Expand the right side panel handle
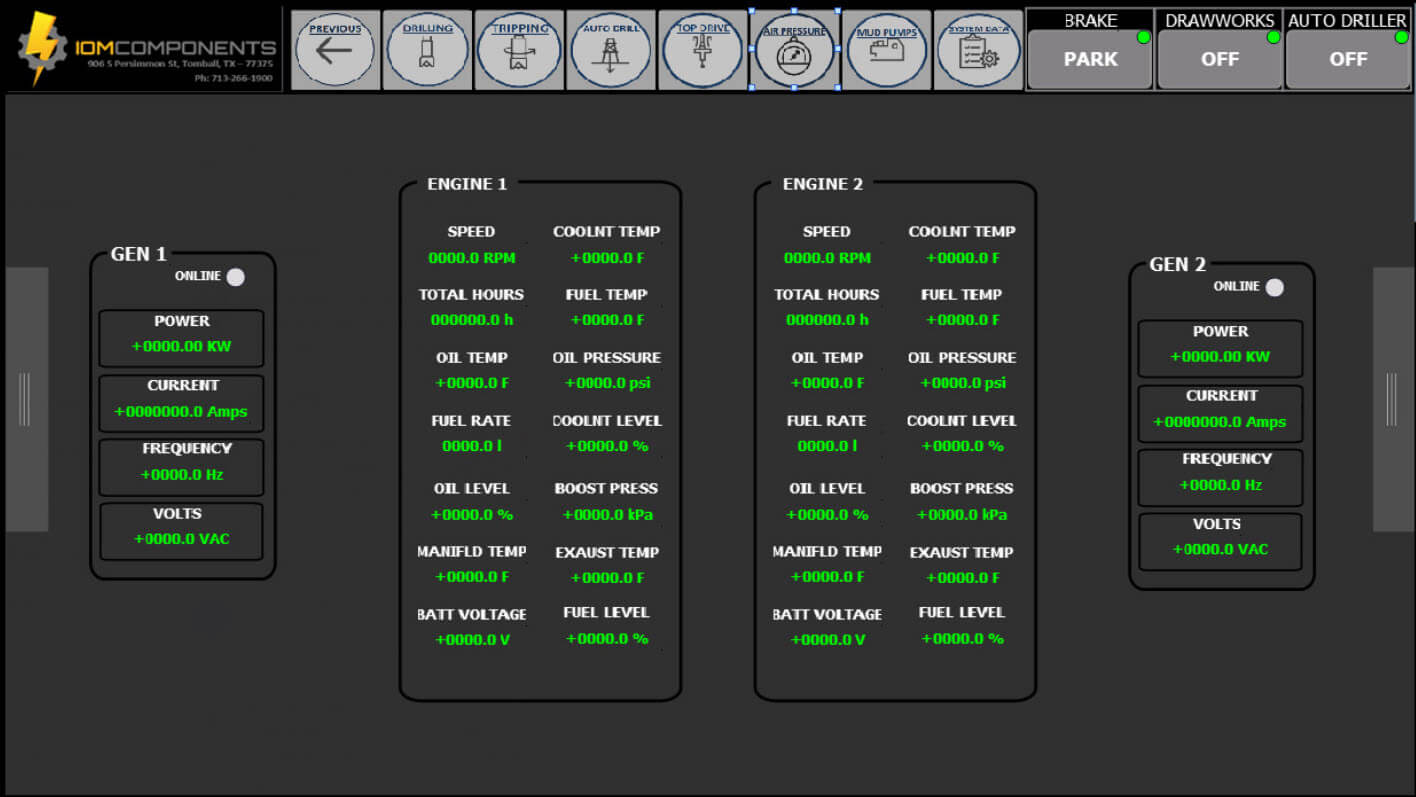 [1393, 399]
